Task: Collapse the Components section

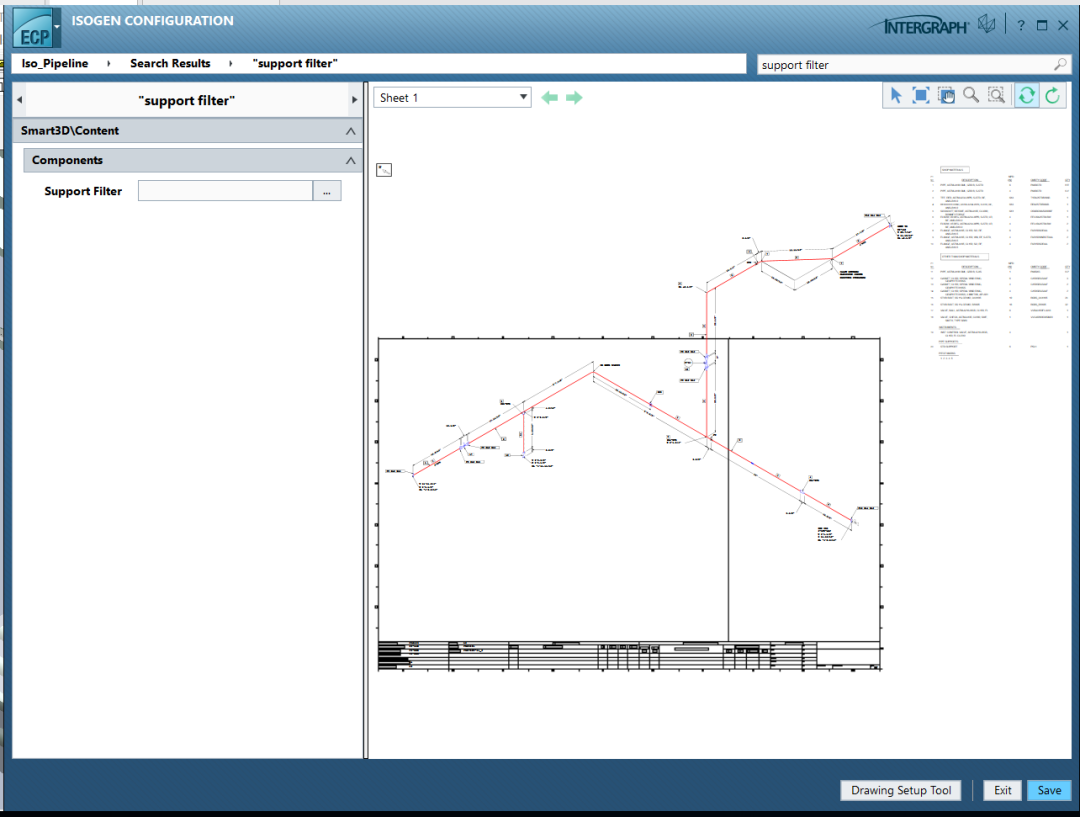Action: 351,161
